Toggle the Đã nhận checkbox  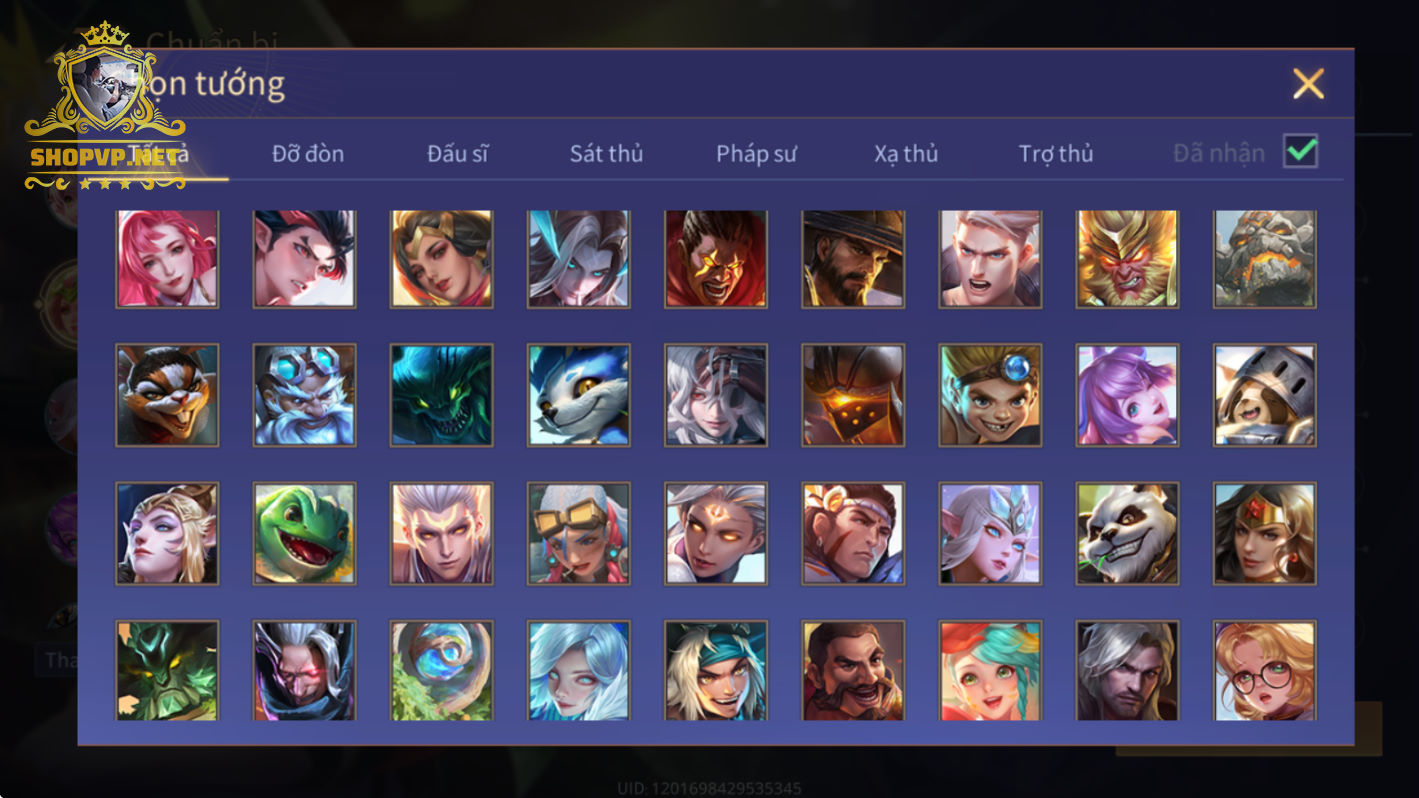click(1300, 152)
